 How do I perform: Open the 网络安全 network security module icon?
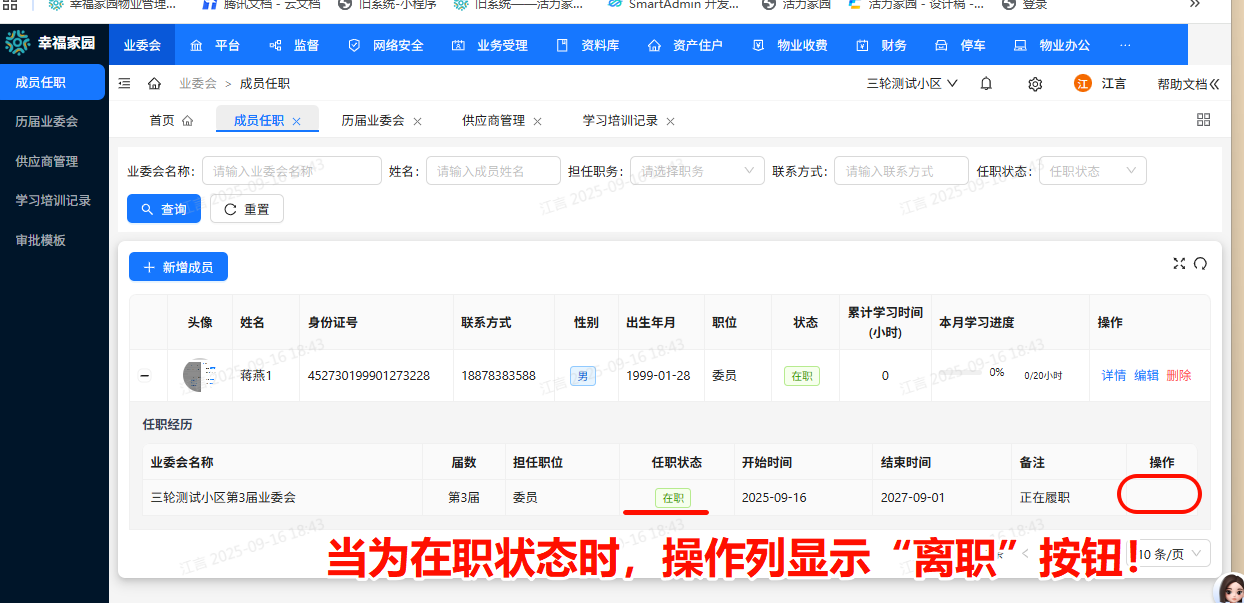pyautogui.click(x=354, y=44)
